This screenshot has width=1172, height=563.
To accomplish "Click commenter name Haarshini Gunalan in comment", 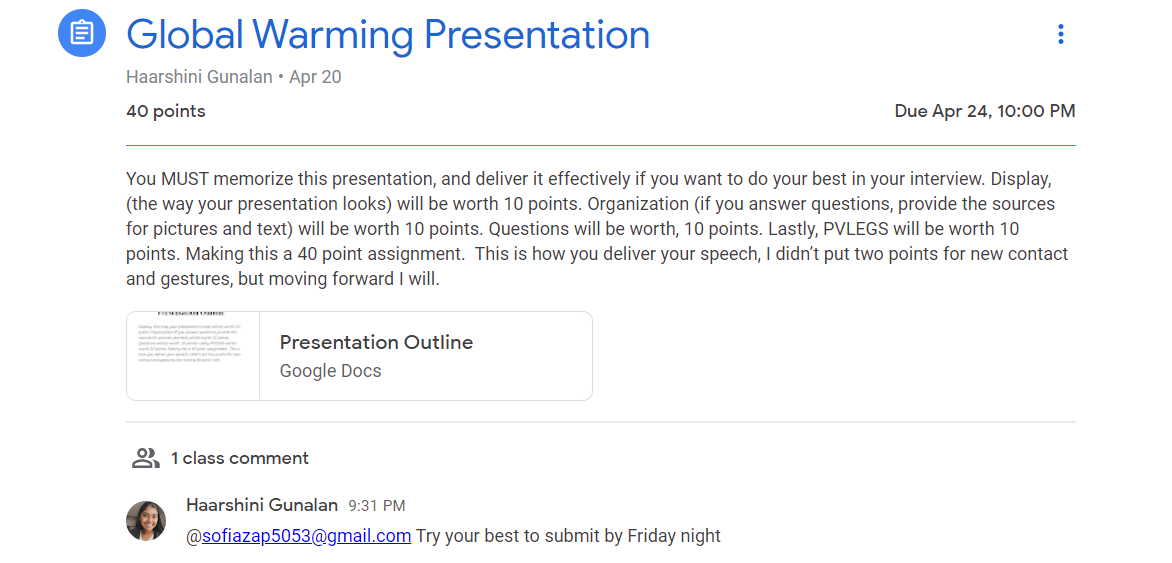I will [x=262, y=505].
